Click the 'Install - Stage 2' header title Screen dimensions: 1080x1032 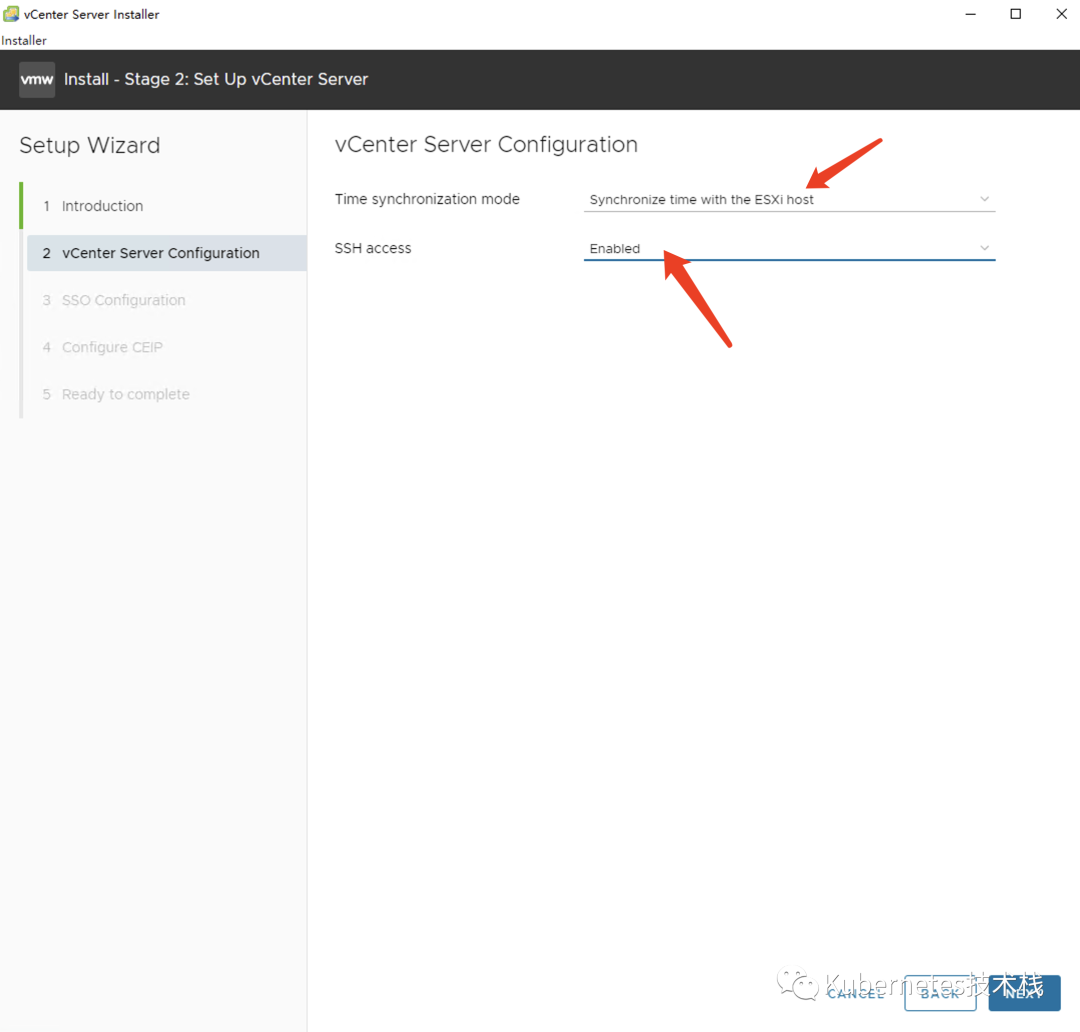click(x=216, y=79)
